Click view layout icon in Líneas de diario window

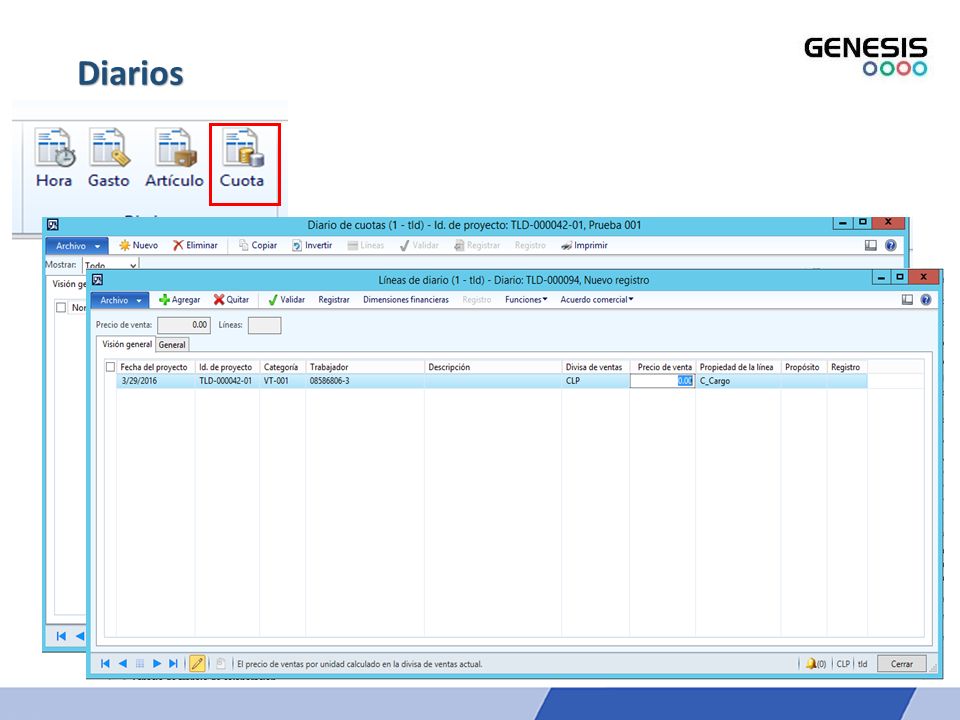point(907,300)
